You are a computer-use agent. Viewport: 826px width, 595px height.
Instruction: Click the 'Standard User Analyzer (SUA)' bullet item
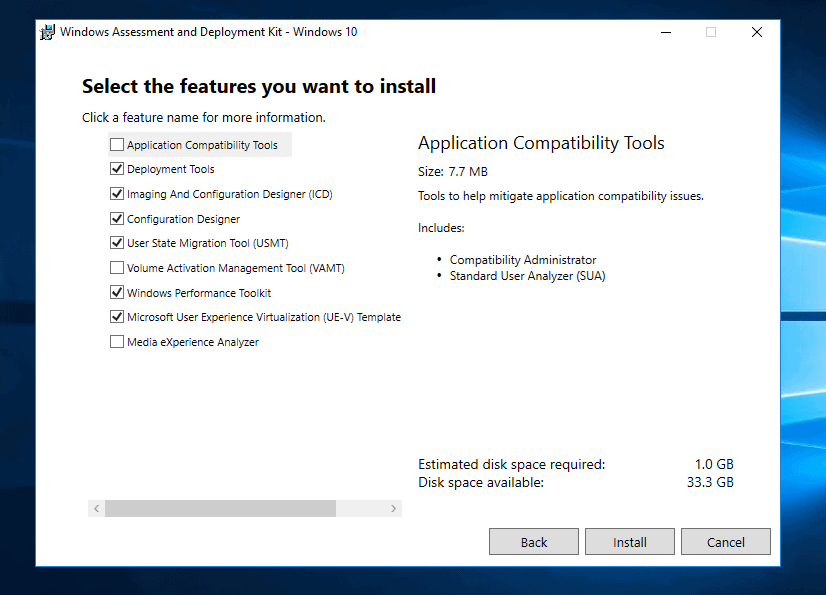[x=527, y=276]
